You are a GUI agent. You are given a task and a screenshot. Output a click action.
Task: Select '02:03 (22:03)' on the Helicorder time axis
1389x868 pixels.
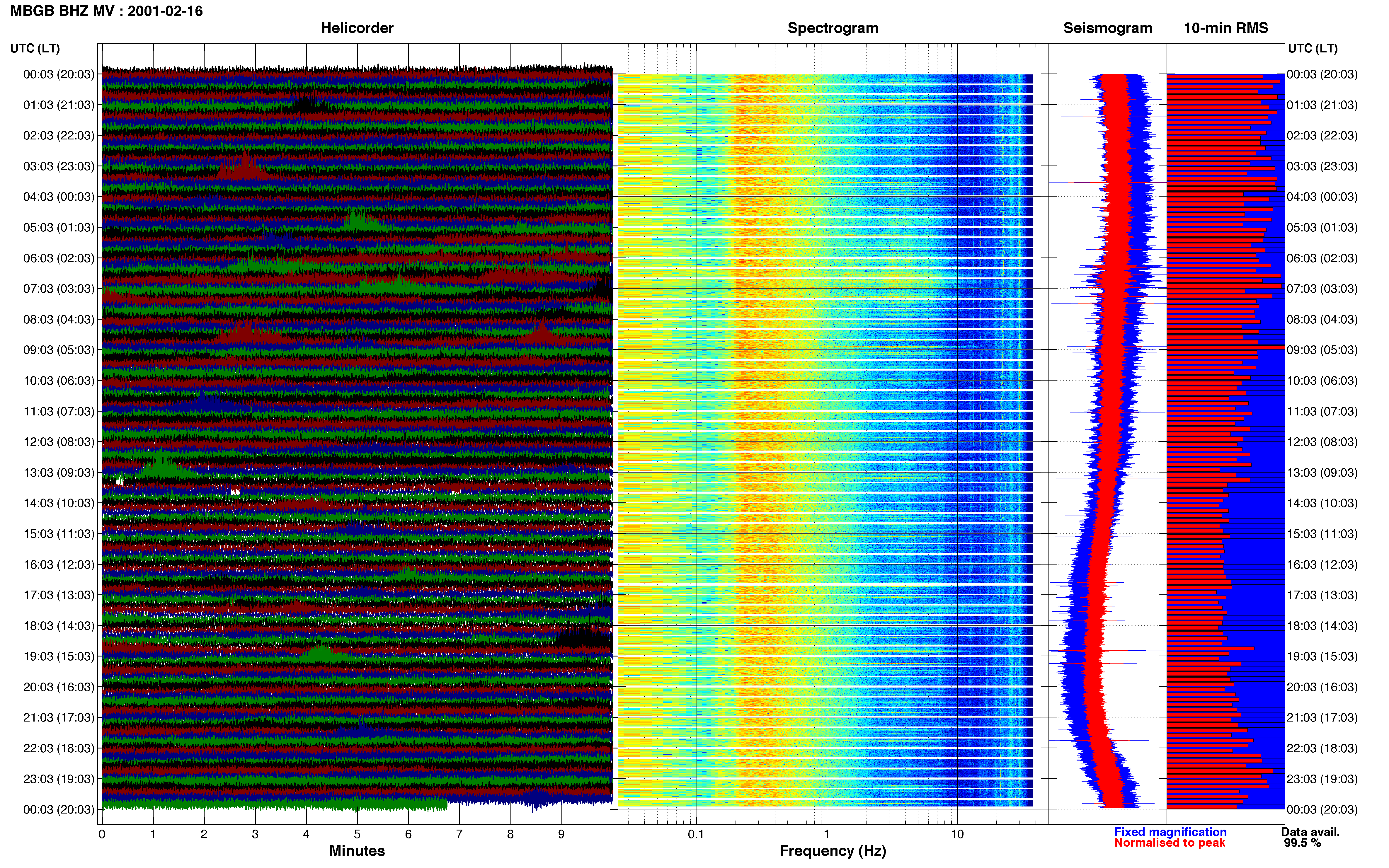[59, 135]
